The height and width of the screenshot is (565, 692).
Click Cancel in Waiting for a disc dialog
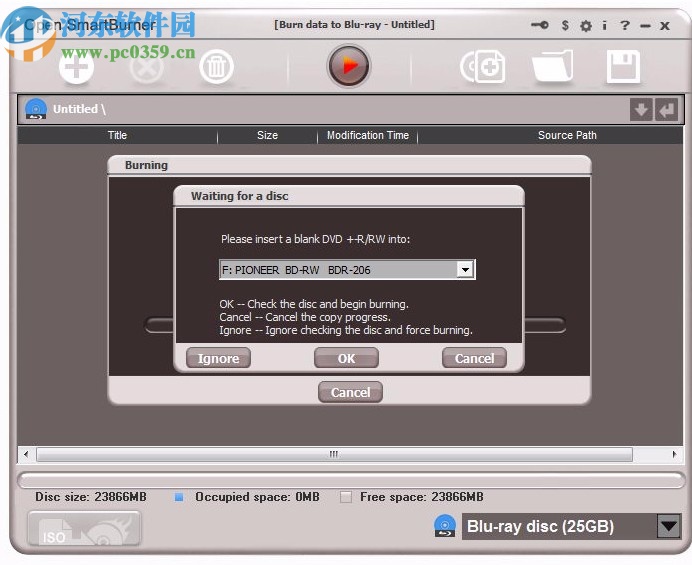click(474, 358)
